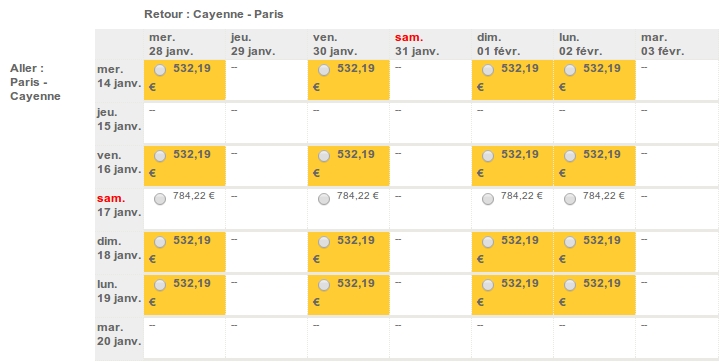Viewport: 728px width, 362px height.
Task: Select 784,22 € fare for 17 janv. and 30 janv.
Action: pos(324,199)
